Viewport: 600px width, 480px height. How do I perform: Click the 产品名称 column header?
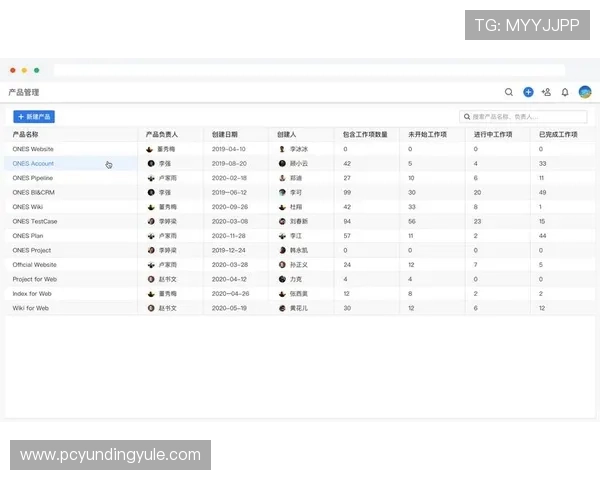pos(25,134)
